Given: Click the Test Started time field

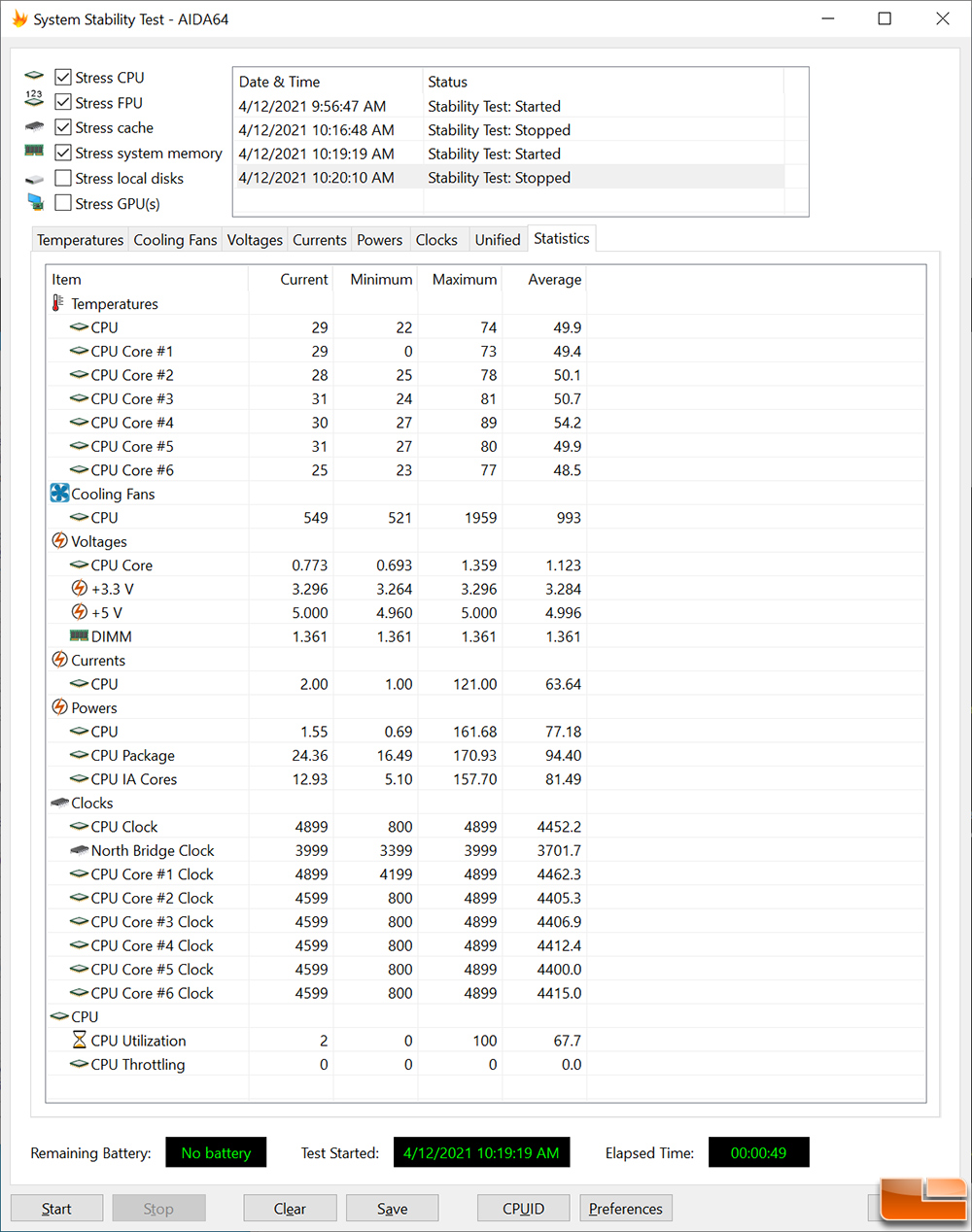Looking at the screenshot, I should pyautogui.click(x=481, y=1152).
